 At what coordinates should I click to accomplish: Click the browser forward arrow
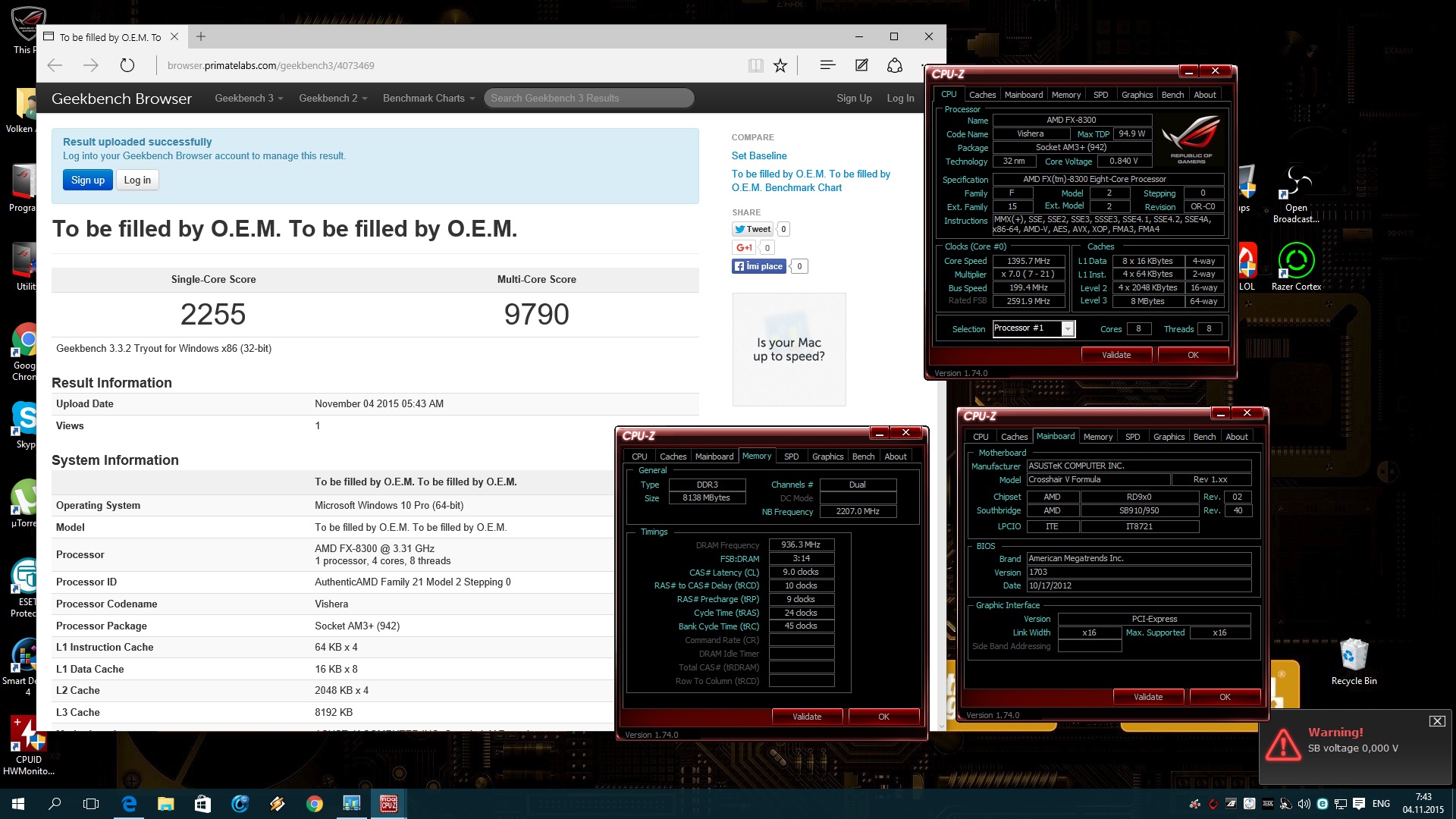coord(91,65)
